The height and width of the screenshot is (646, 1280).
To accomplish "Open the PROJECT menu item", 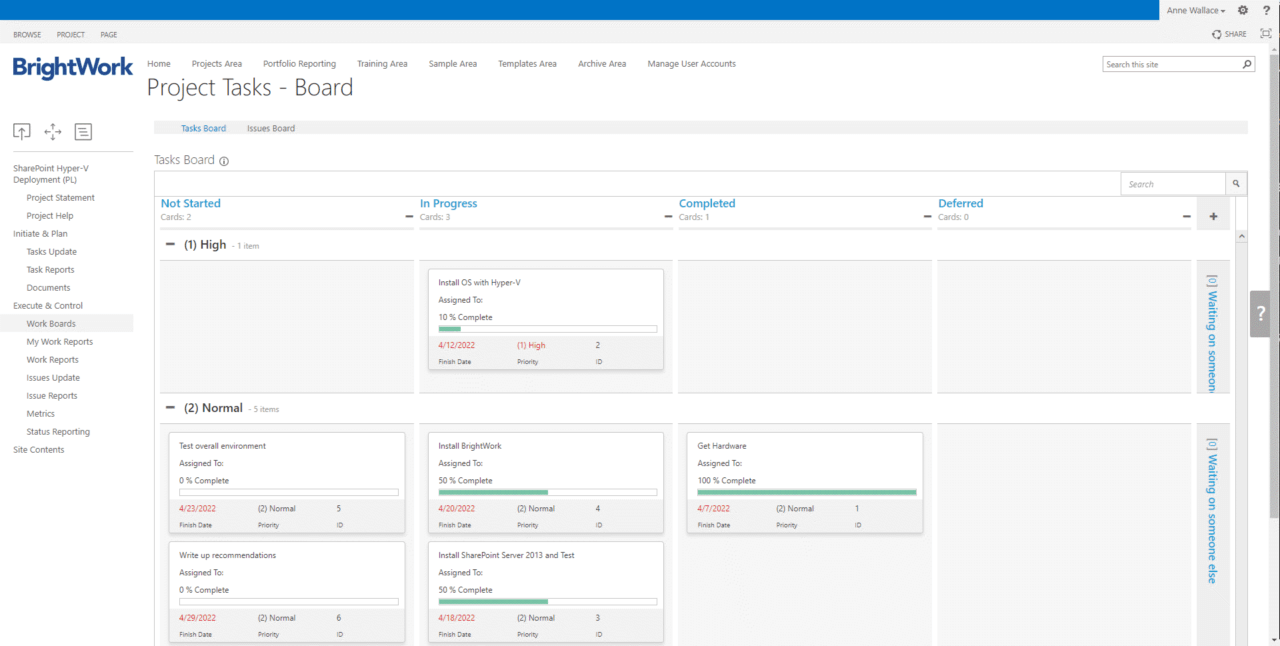I will click(x=70, y=34).
